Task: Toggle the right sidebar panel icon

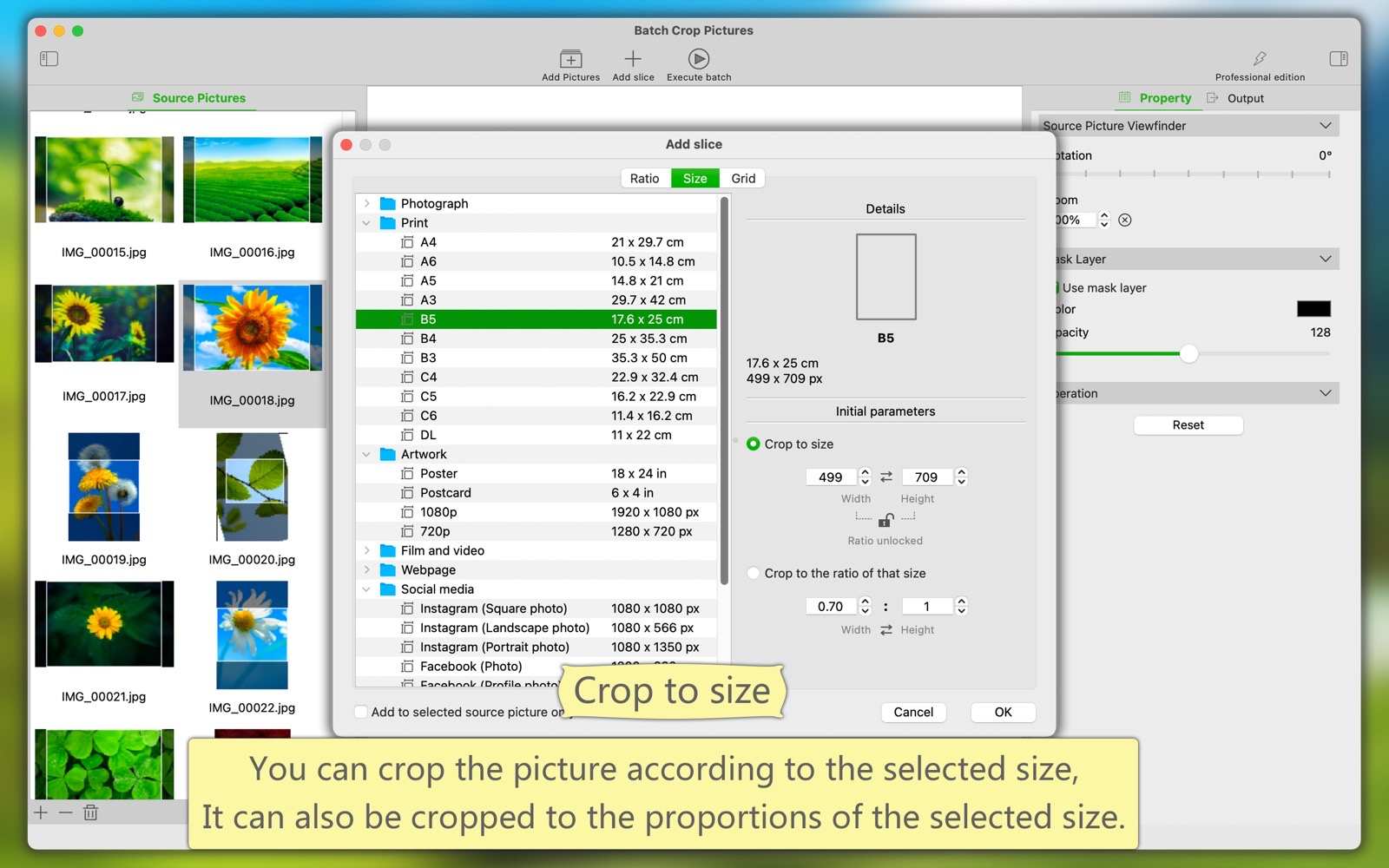Action: click(1338, 59)
